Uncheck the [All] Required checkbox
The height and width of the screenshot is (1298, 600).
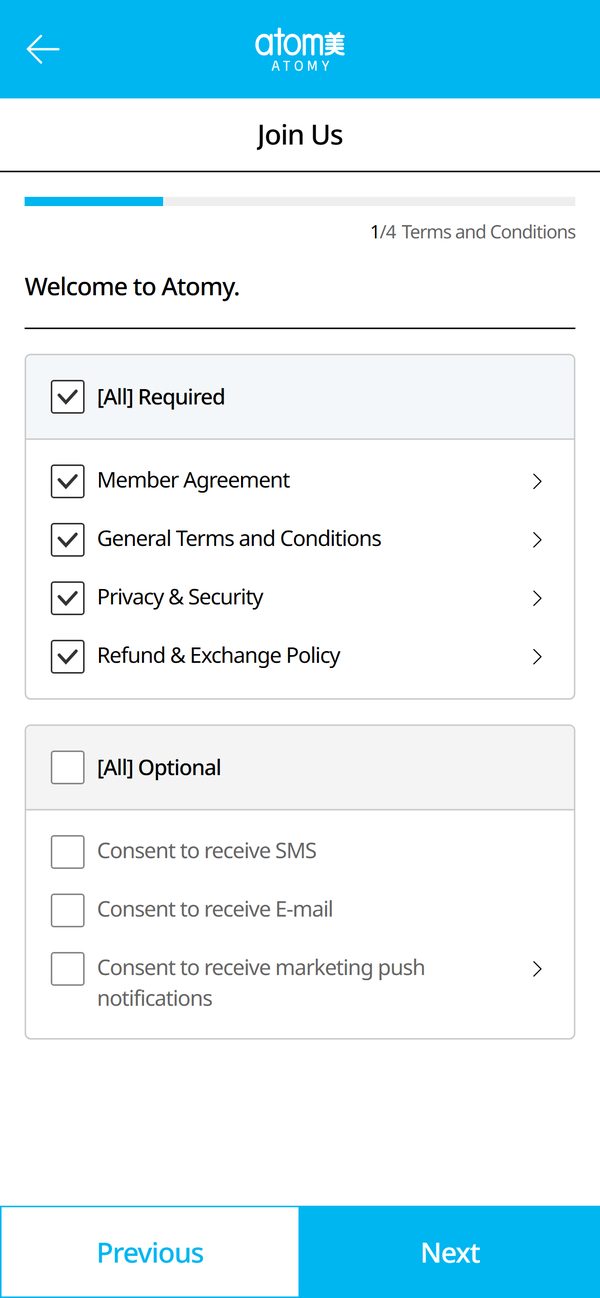click(68, 397)
